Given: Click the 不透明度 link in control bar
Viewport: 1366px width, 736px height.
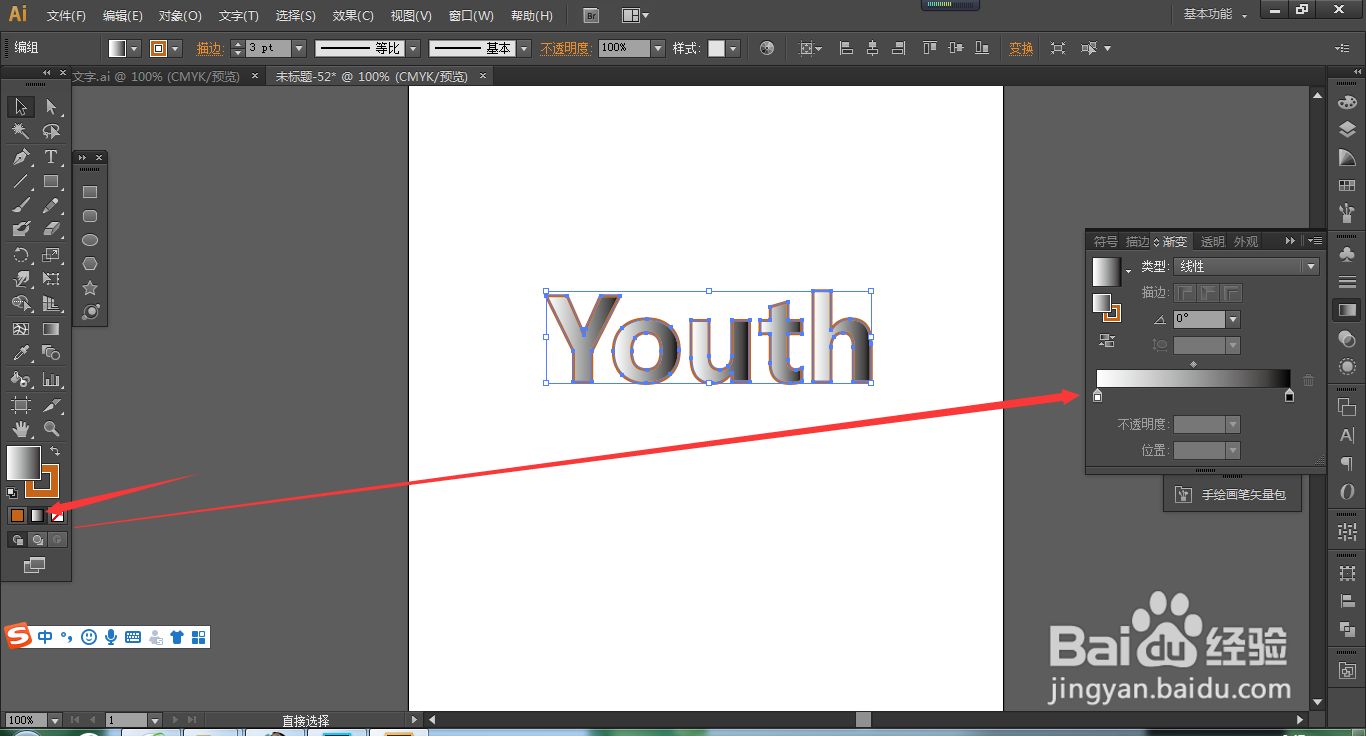Looking at the screenshot, I should pyautogui.click(x=565, y=48).
